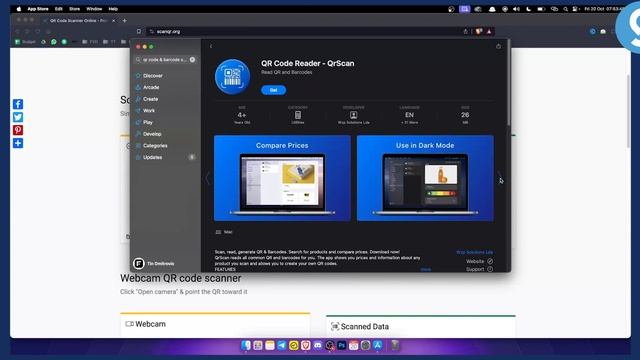Click the Brave Rewards triangle icon

click(489, 31)
